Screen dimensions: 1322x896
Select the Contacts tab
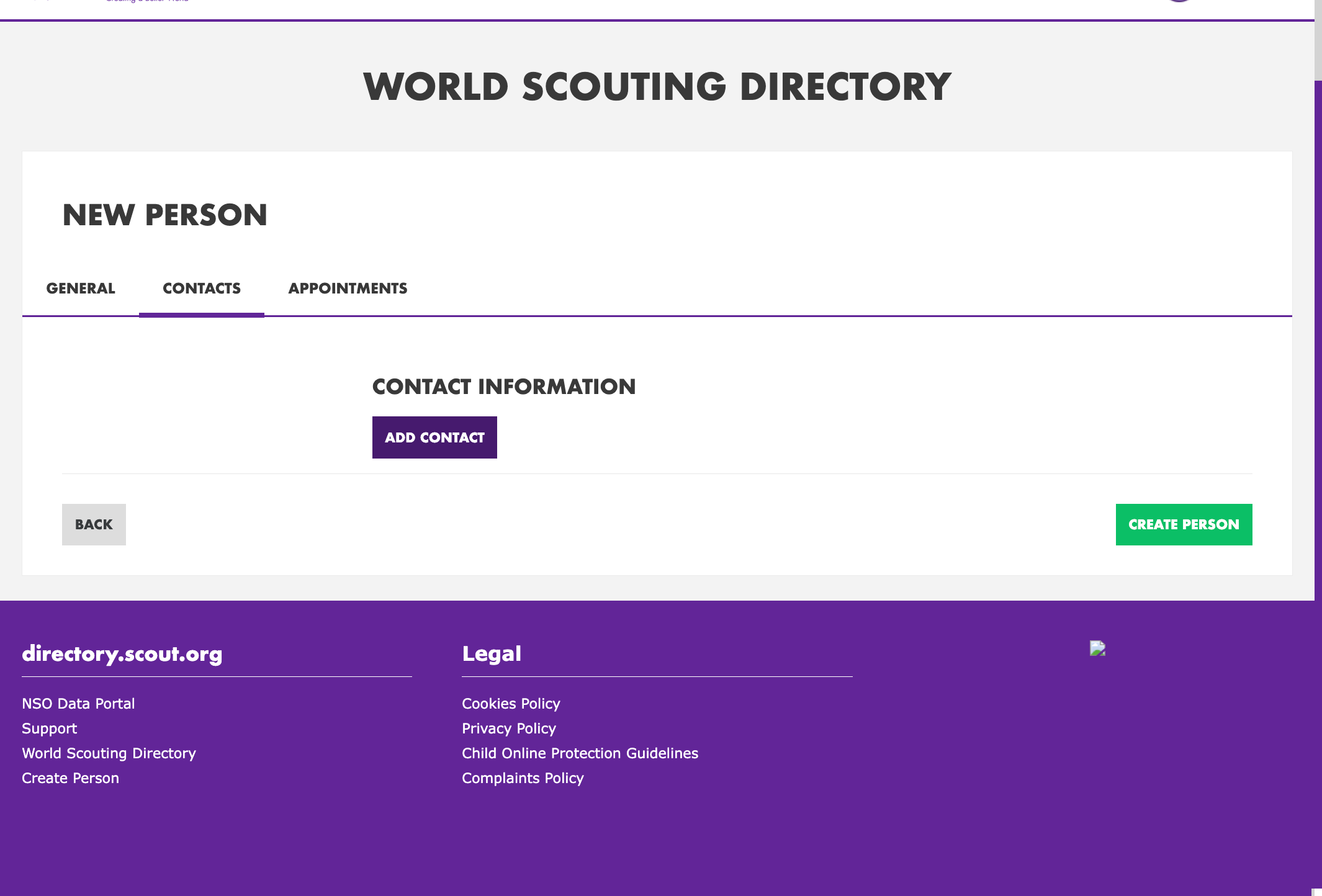202,289
